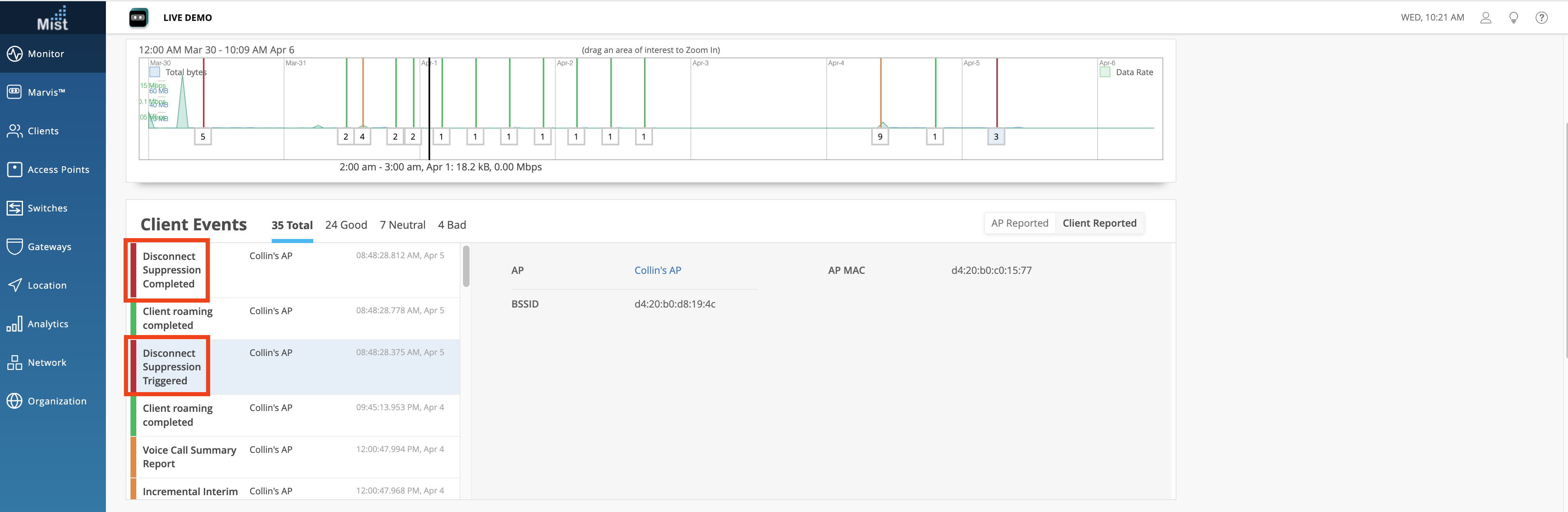Open the Marvis assistant menu item
Image resolution: width=1568 pixels, height=512 pixels.
tap(46, 92)
